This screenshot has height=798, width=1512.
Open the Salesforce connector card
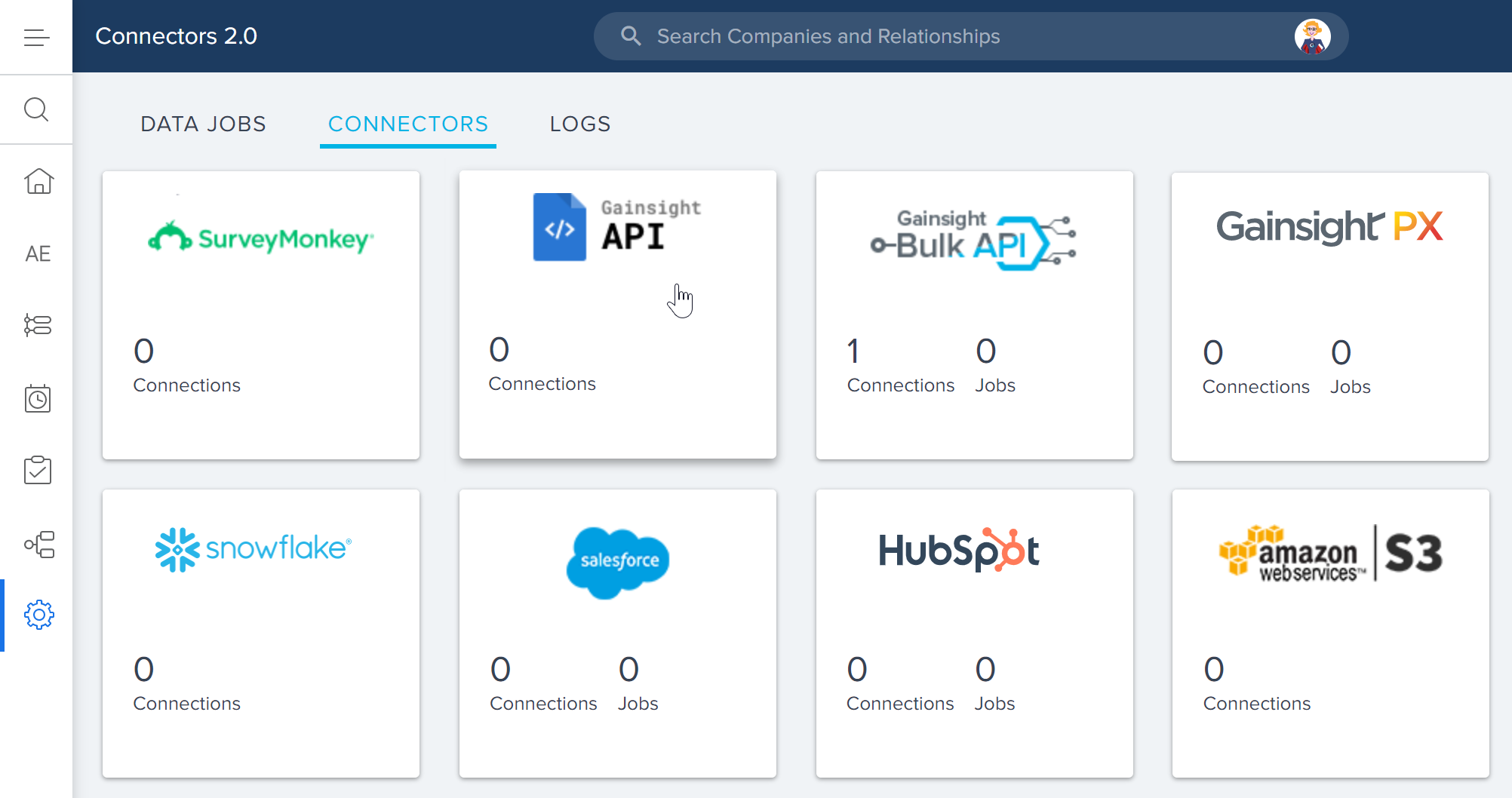point(618,634)
